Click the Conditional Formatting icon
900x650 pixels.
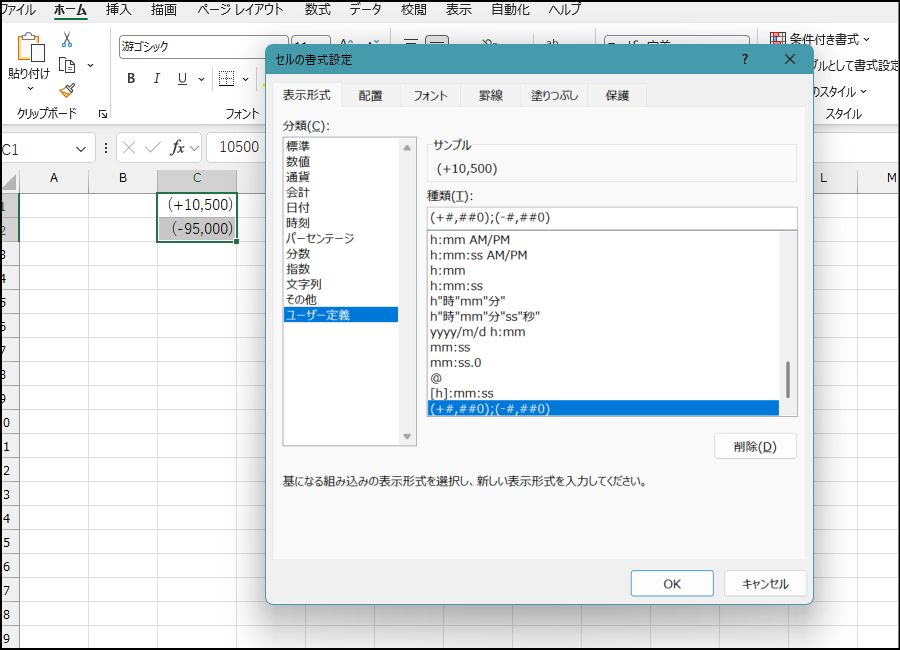(x=778, y=39)
